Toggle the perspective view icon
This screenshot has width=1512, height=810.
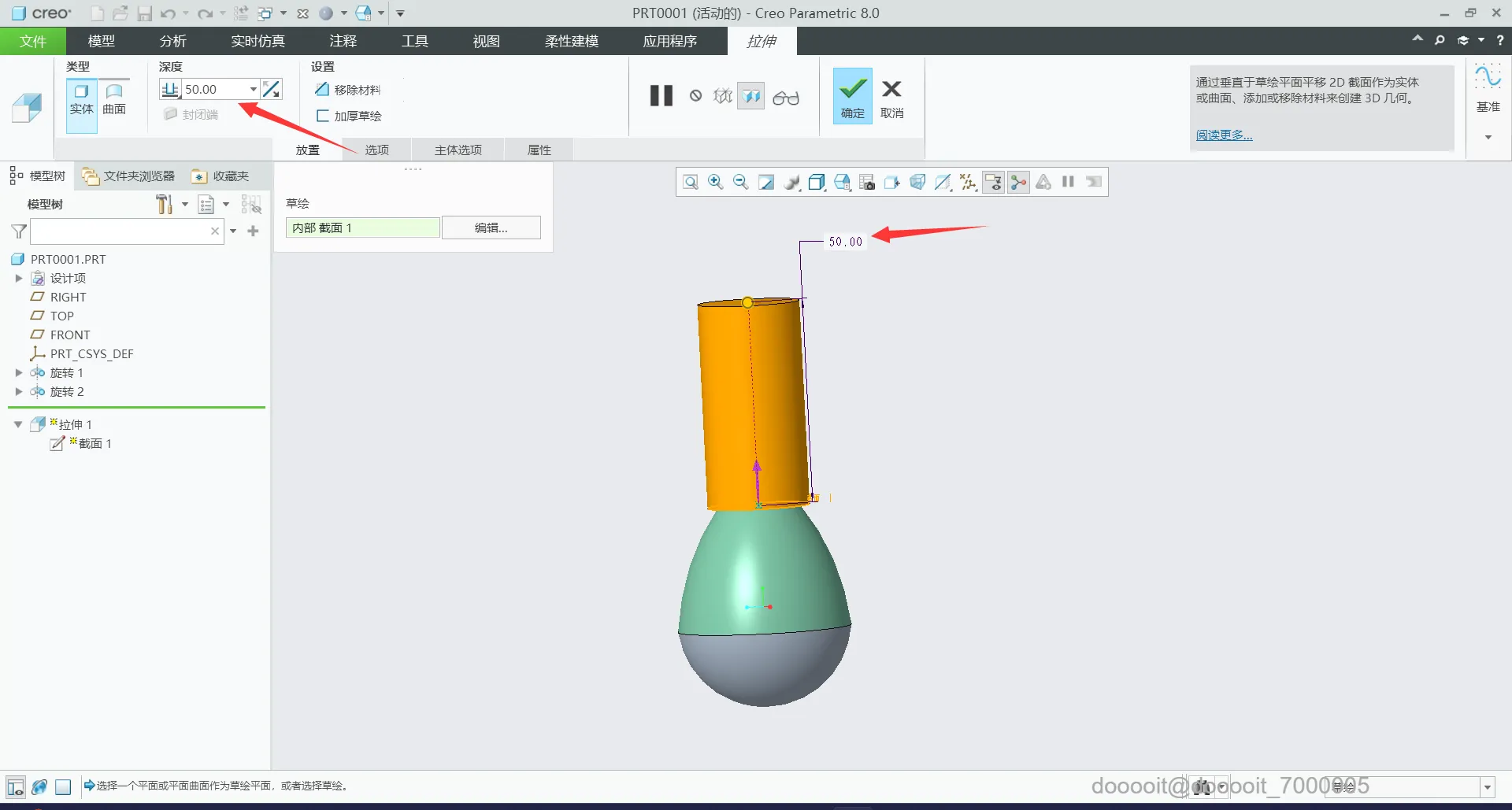[x=917, y=183]
